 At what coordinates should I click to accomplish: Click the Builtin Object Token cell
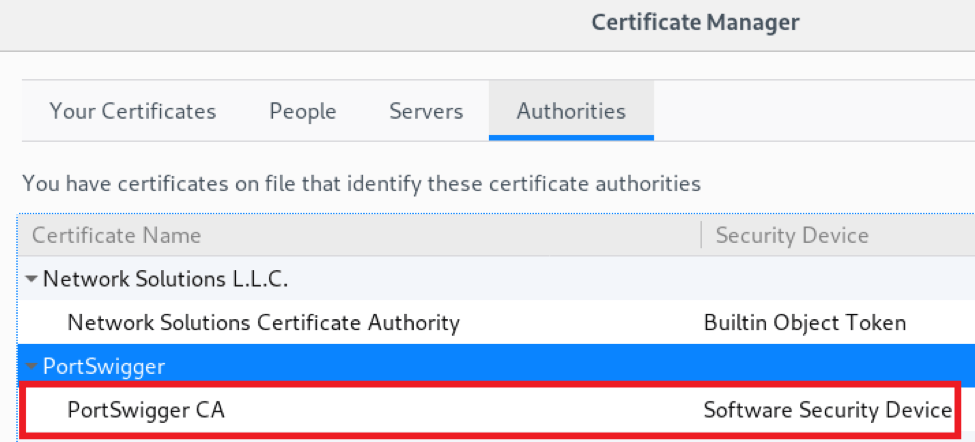[805, 323]
